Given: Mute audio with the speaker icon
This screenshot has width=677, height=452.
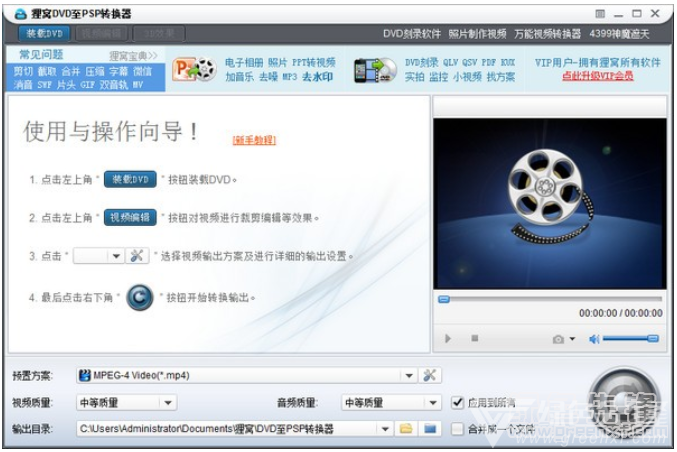Looking at the screenshot, I should 594,339.
